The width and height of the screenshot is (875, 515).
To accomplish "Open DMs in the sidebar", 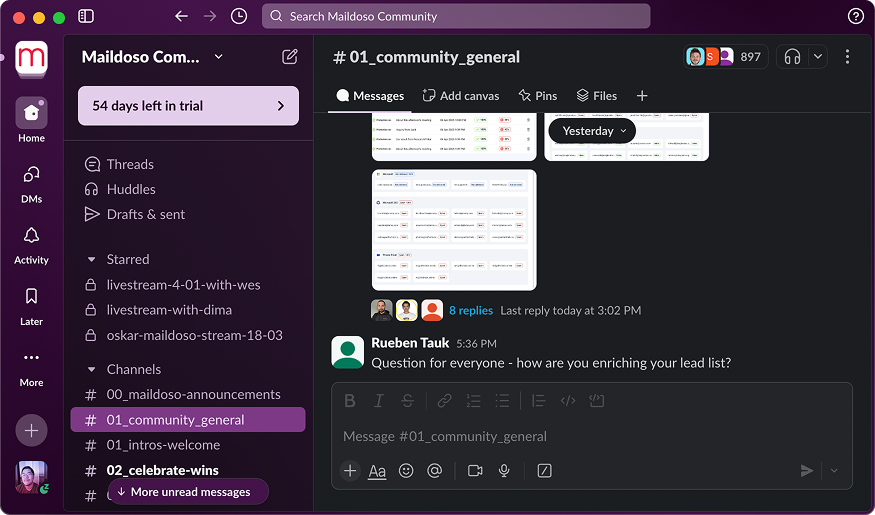I will [31, 185].
